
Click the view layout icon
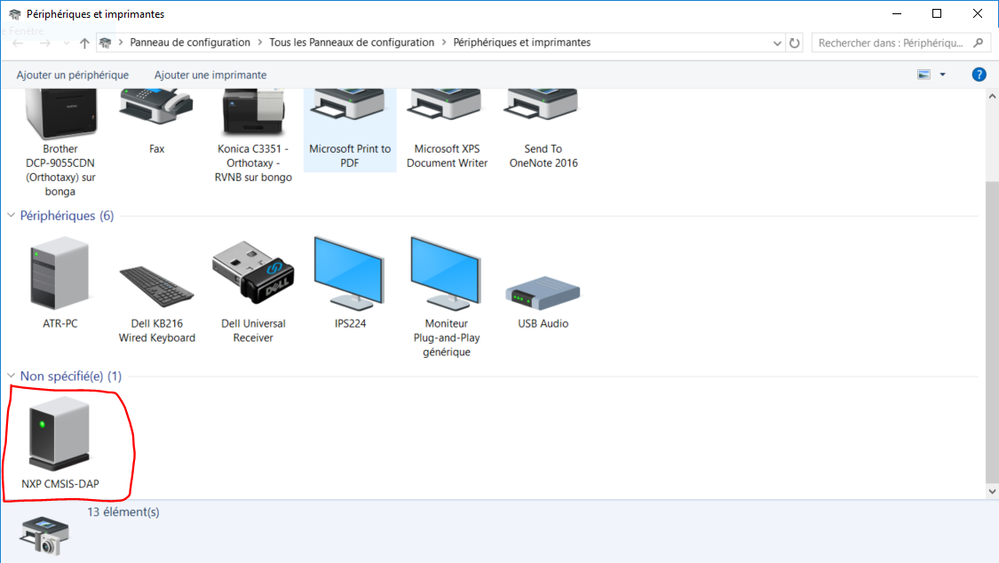tap(924, 75)
